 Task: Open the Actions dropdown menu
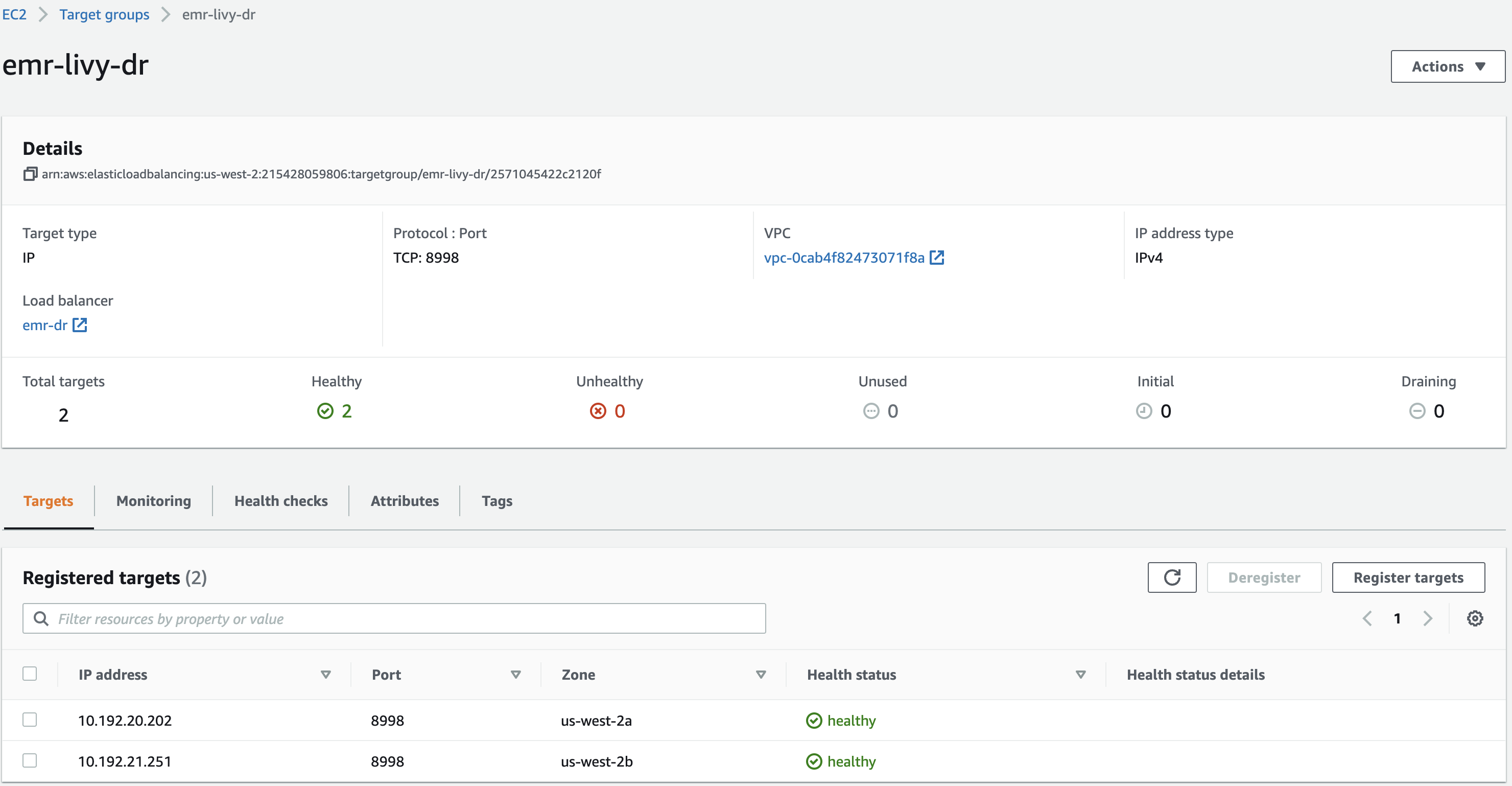[1448, 66]
